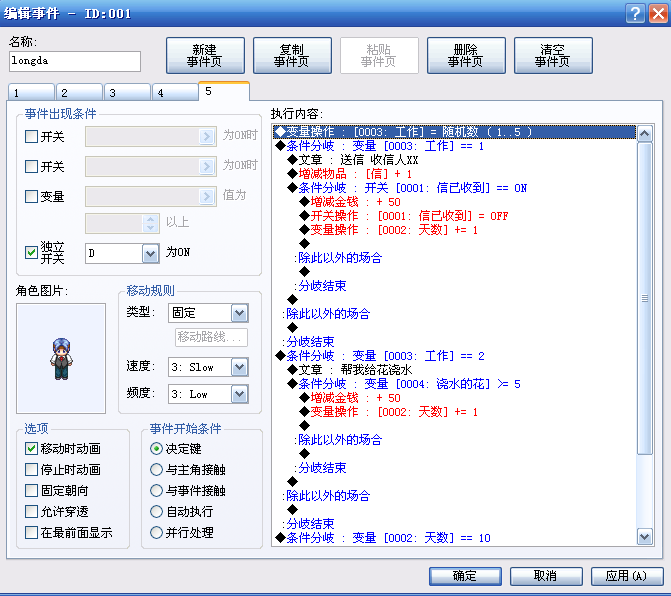The width and height of the screenshot is (671, 596).
Task: Uncheck 移动时动画 option
Action: click(31, 448)
